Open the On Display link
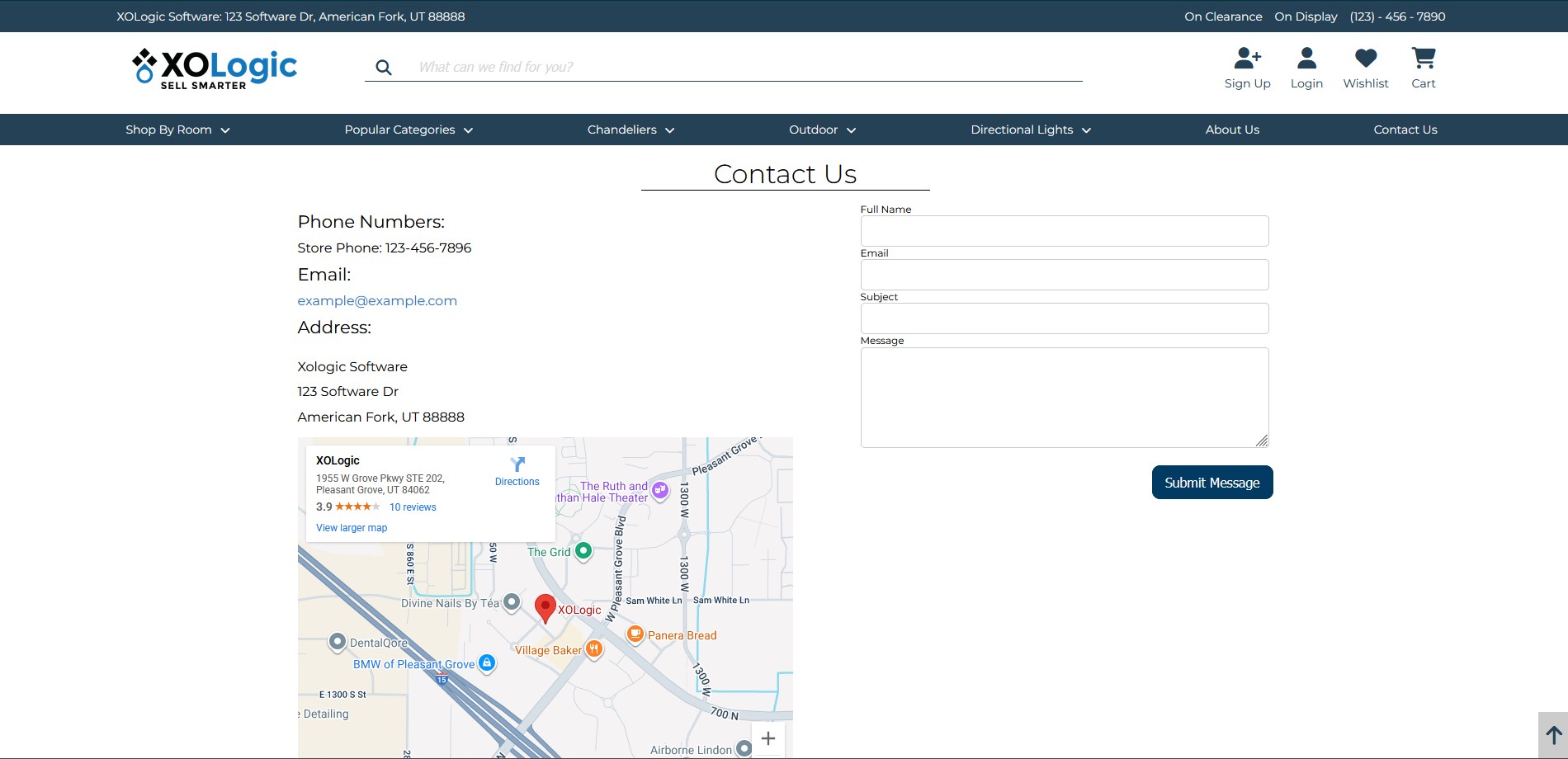Image resolution: width=1568 pixels, height=759 pixels. point(1306,16)
